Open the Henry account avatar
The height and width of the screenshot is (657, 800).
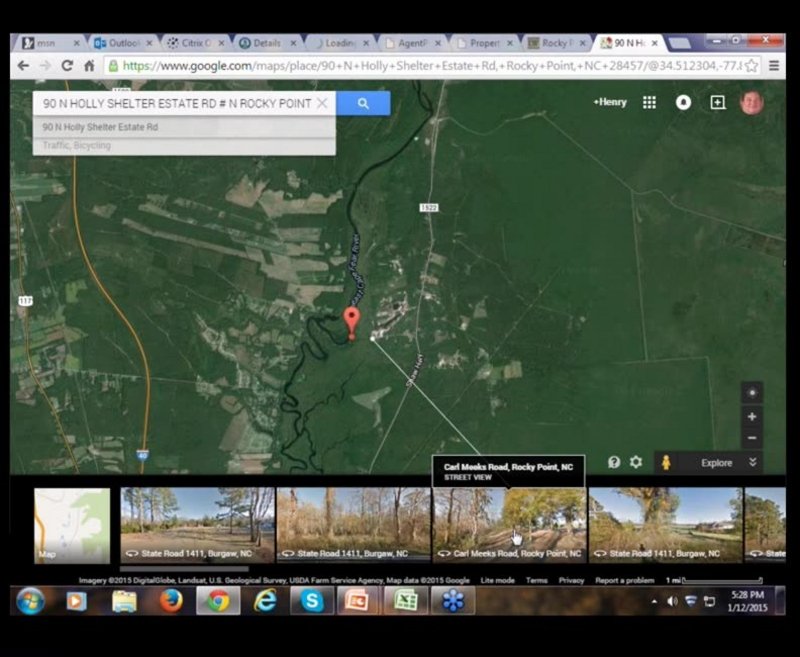tap(752, 103)
